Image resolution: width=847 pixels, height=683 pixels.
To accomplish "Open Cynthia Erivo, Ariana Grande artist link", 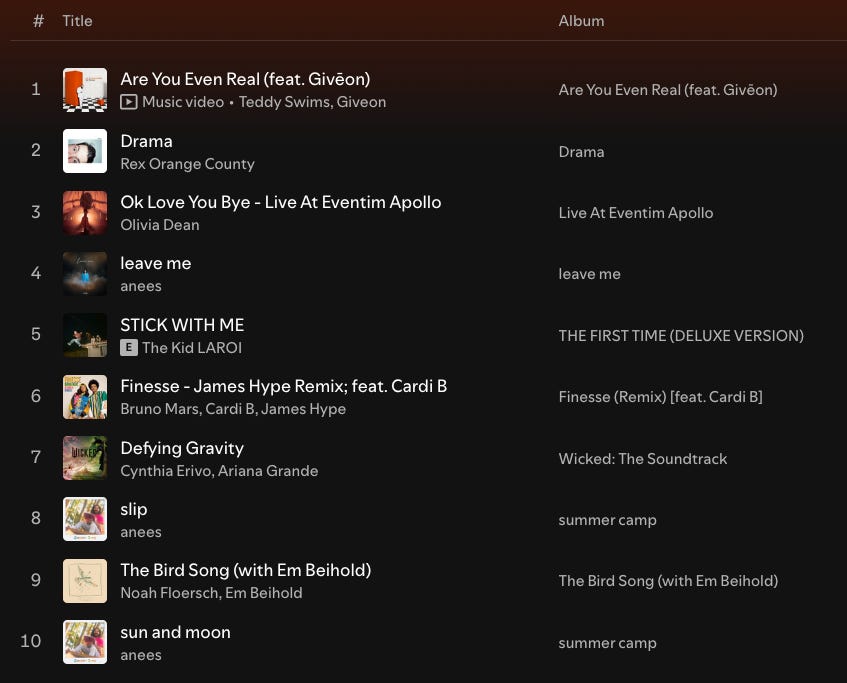I will tap(219, 471).
